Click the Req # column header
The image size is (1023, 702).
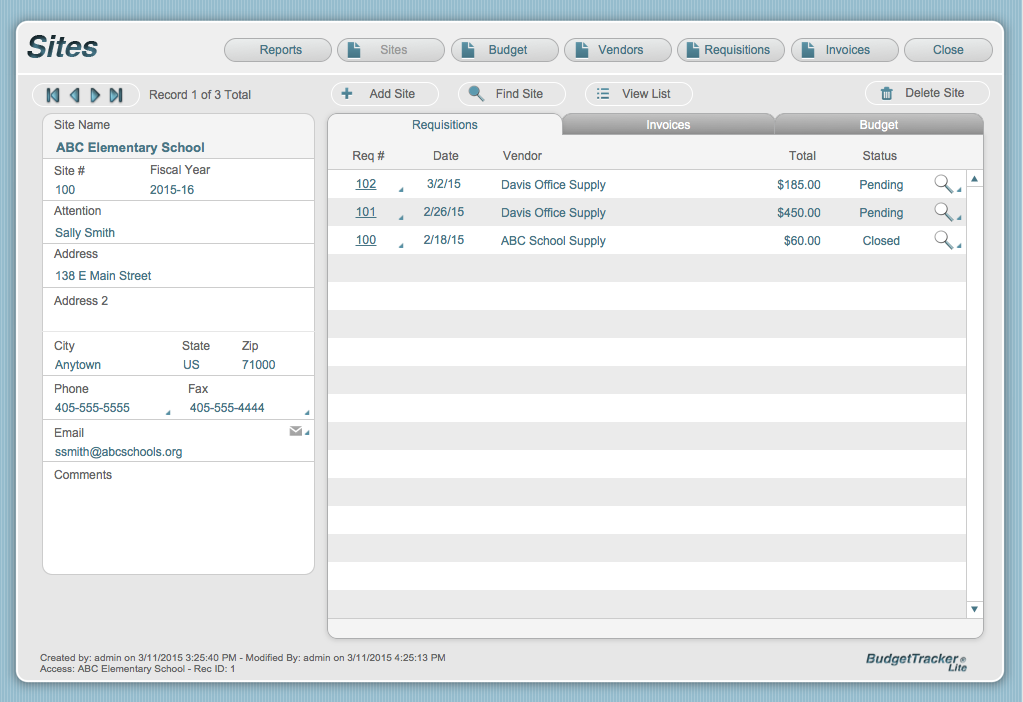click(368, 156)
